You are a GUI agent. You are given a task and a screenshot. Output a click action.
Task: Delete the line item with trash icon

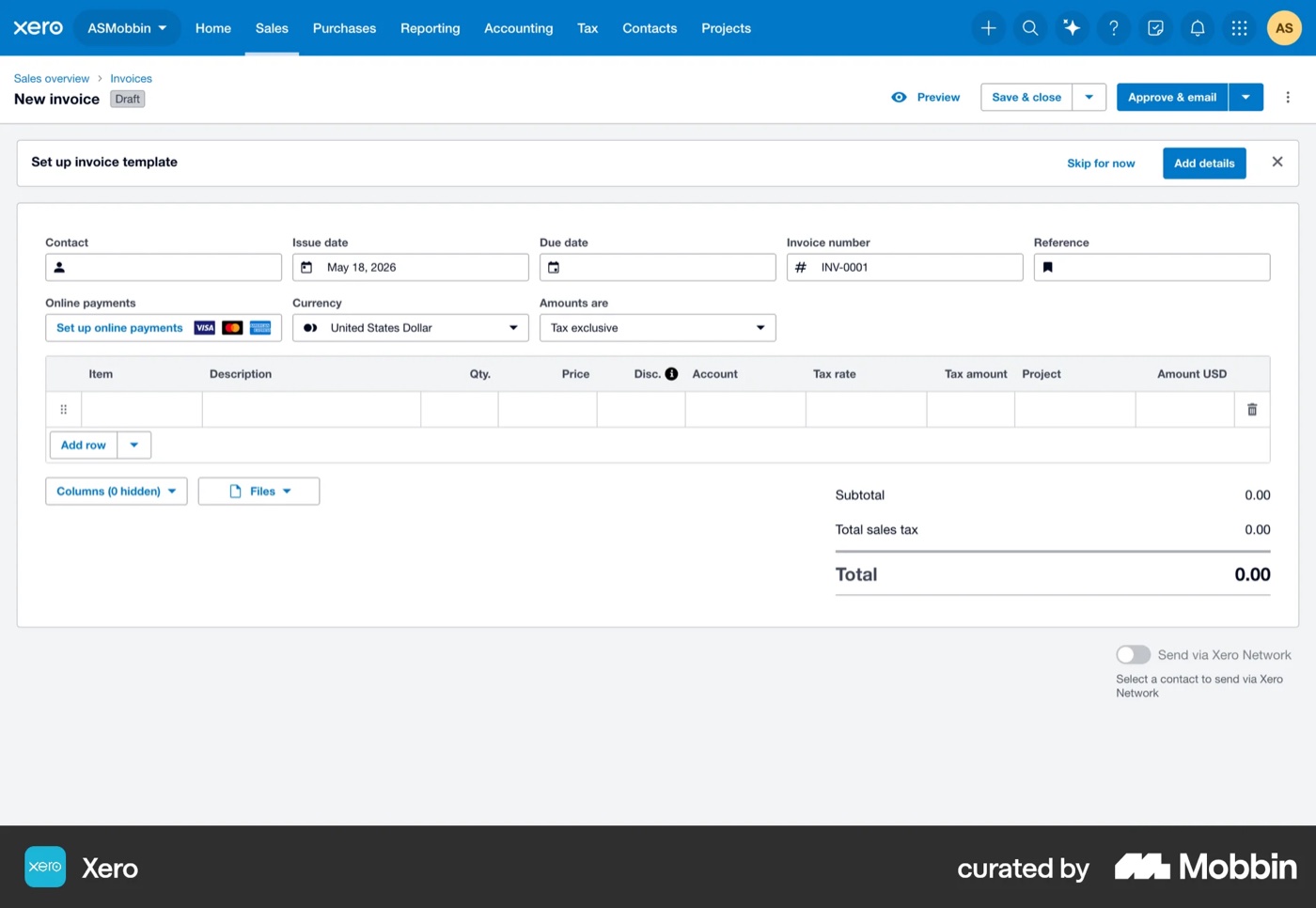1252,410
